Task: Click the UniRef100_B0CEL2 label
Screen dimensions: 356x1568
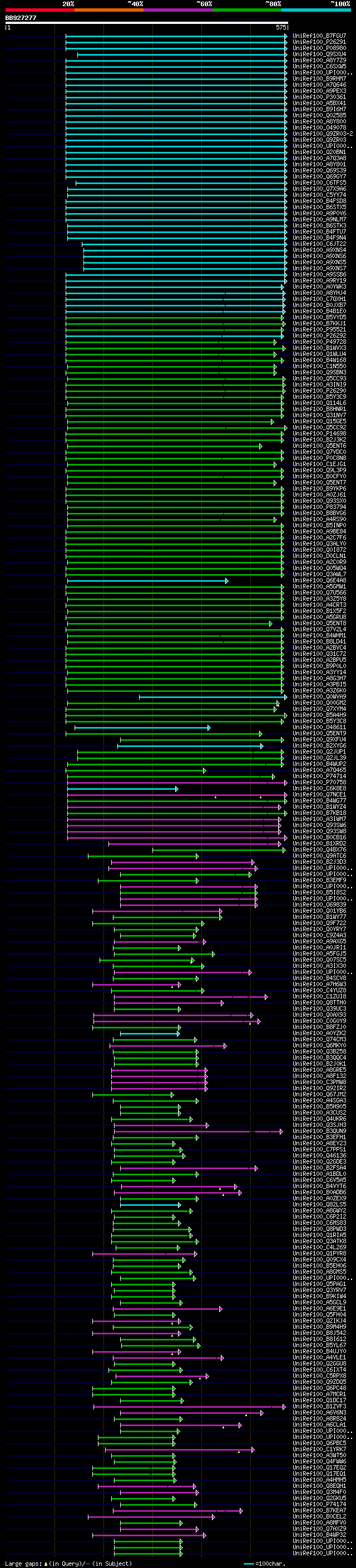Action: (x=319, y=1516)
